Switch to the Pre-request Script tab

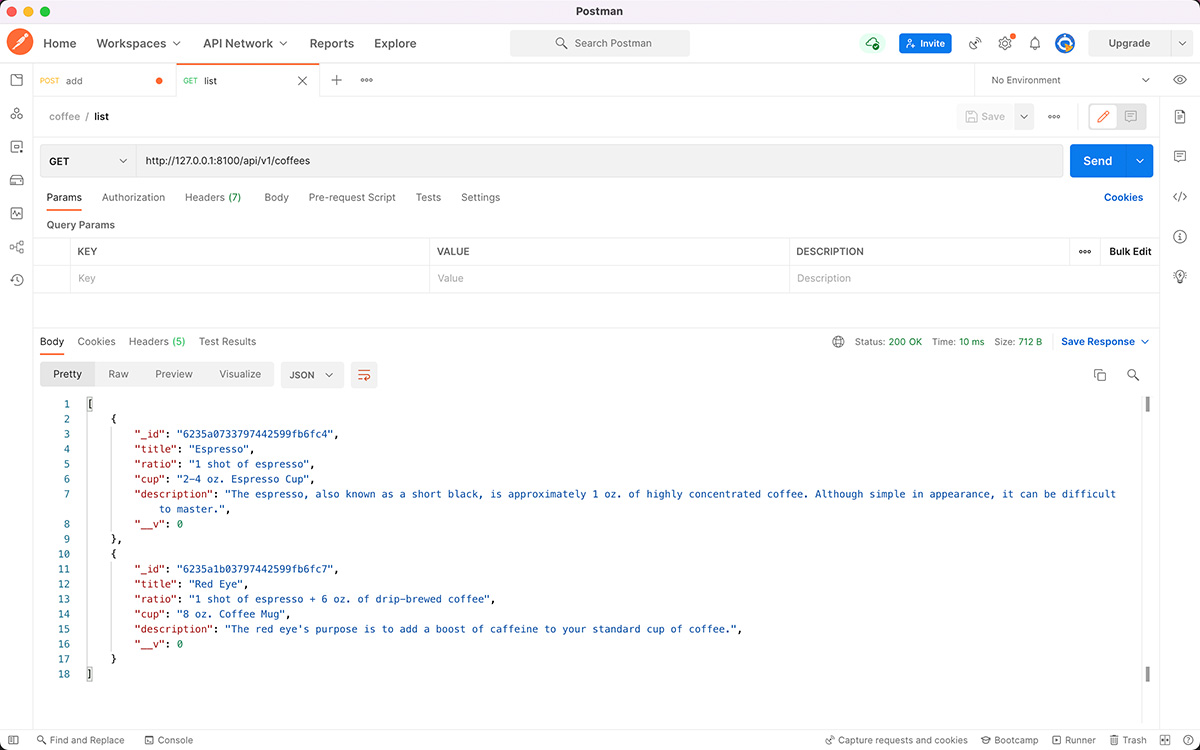[x=352, y=197]
